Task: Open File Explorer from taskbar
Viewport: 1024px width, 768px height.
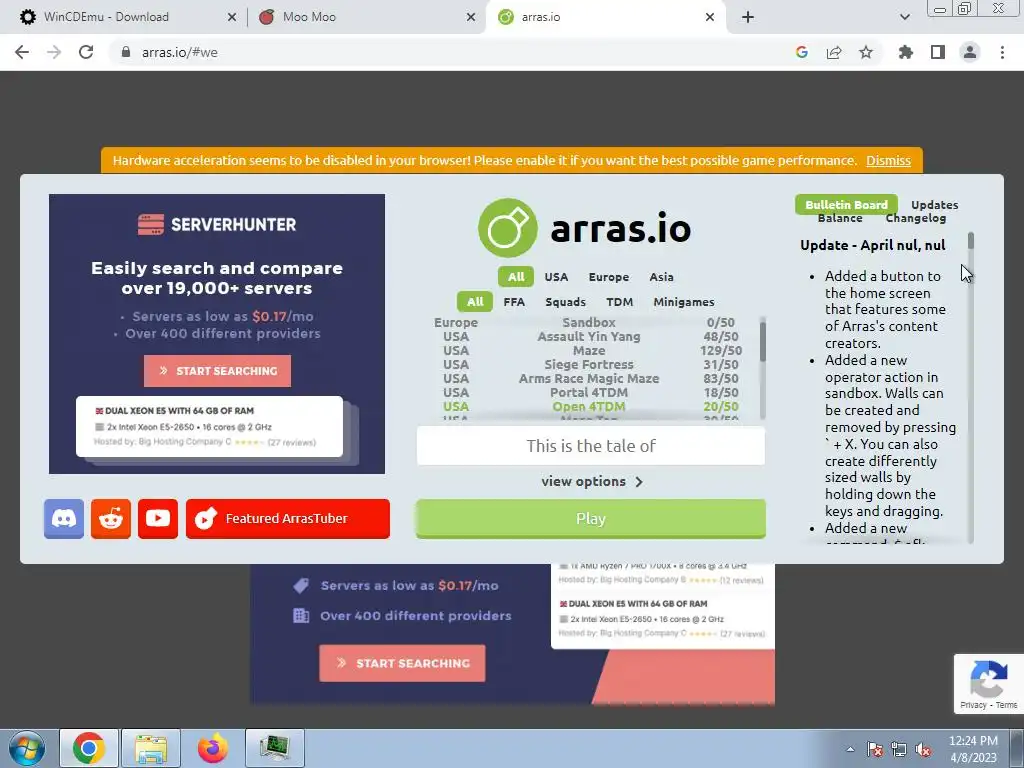Action: 151,748
